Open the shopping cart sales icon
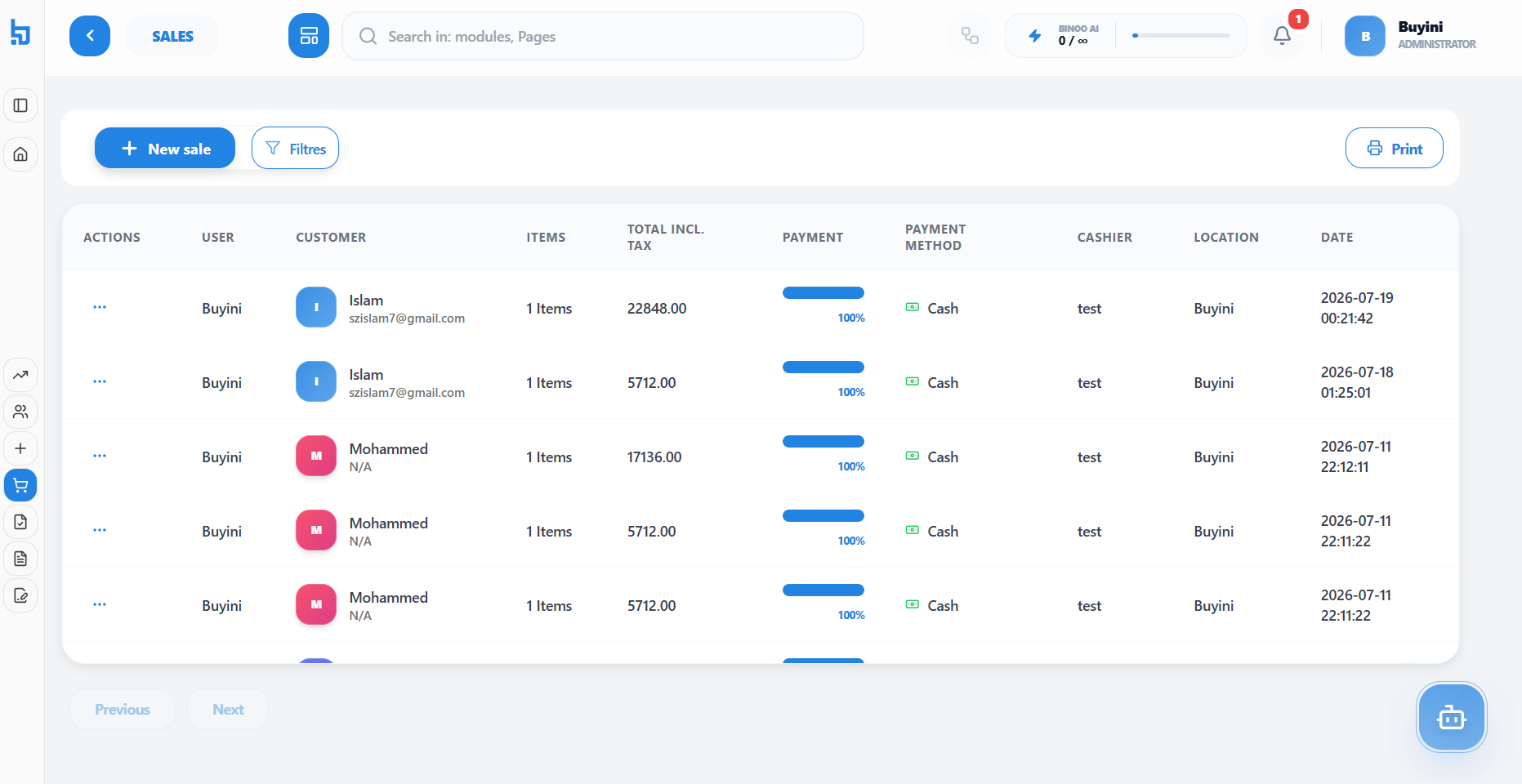The image size is (1522, 784). tap(20, 485)
